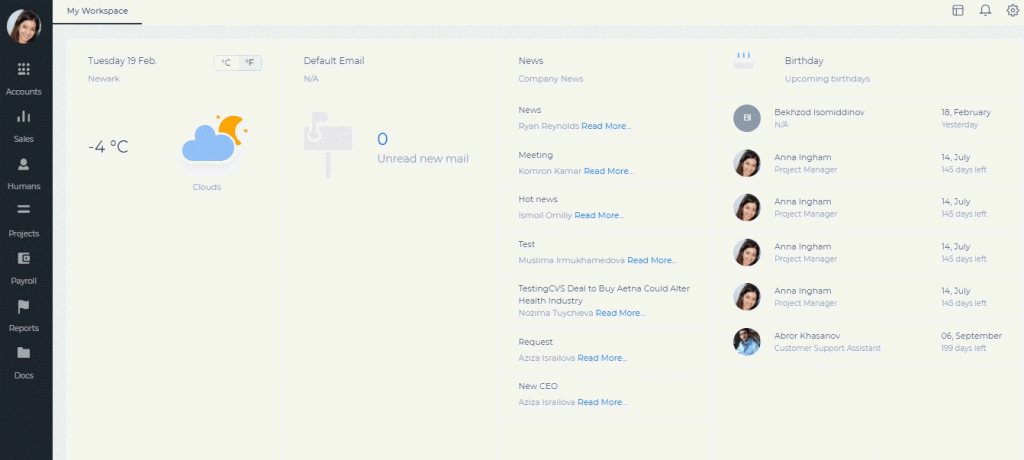Click the 18, February birthday date
1024x460 pixels.
click(966, 112)
